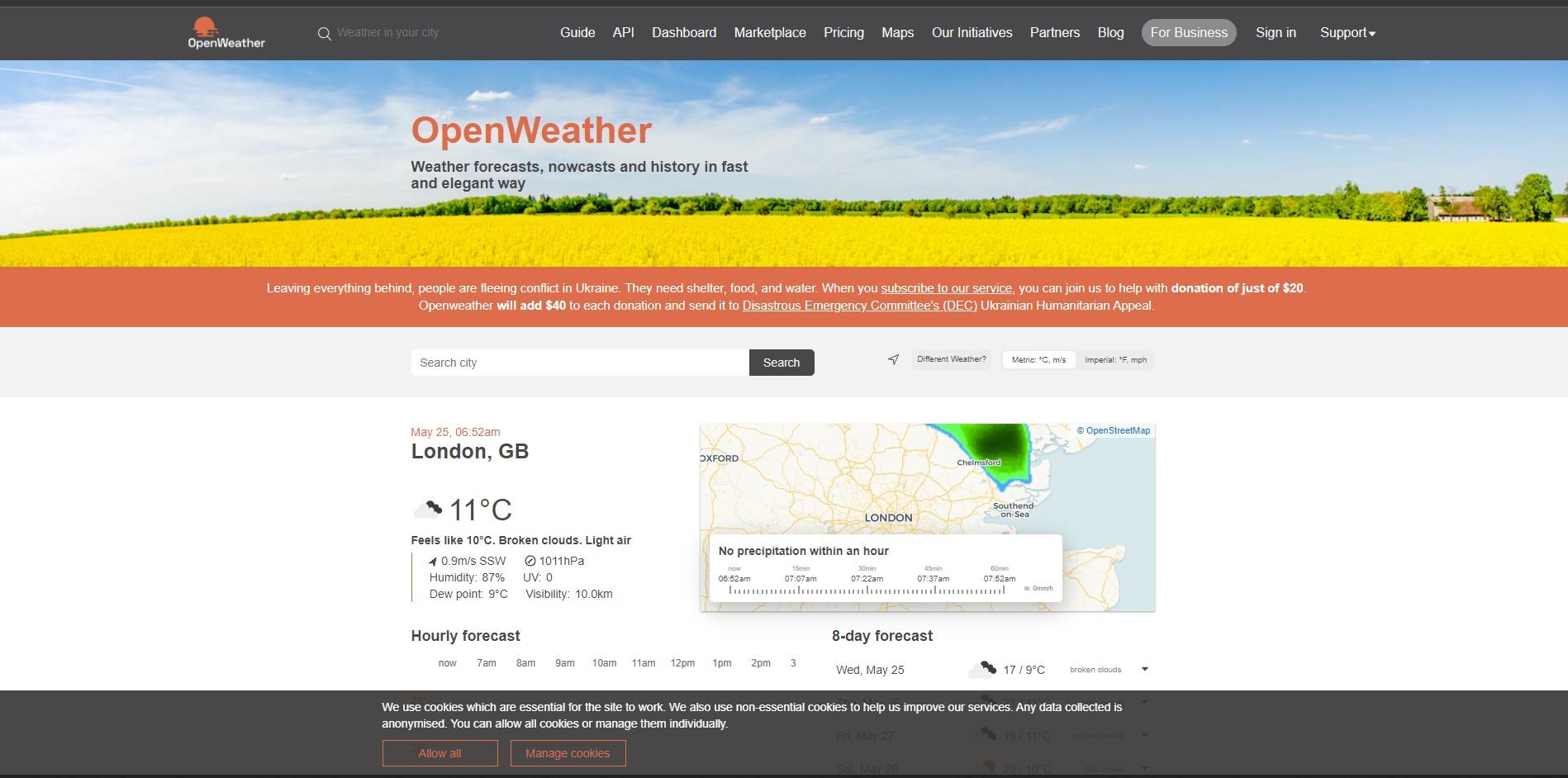Click the Chelmsford label on the map
This screenshot has height=778, width=1568.
979,463
